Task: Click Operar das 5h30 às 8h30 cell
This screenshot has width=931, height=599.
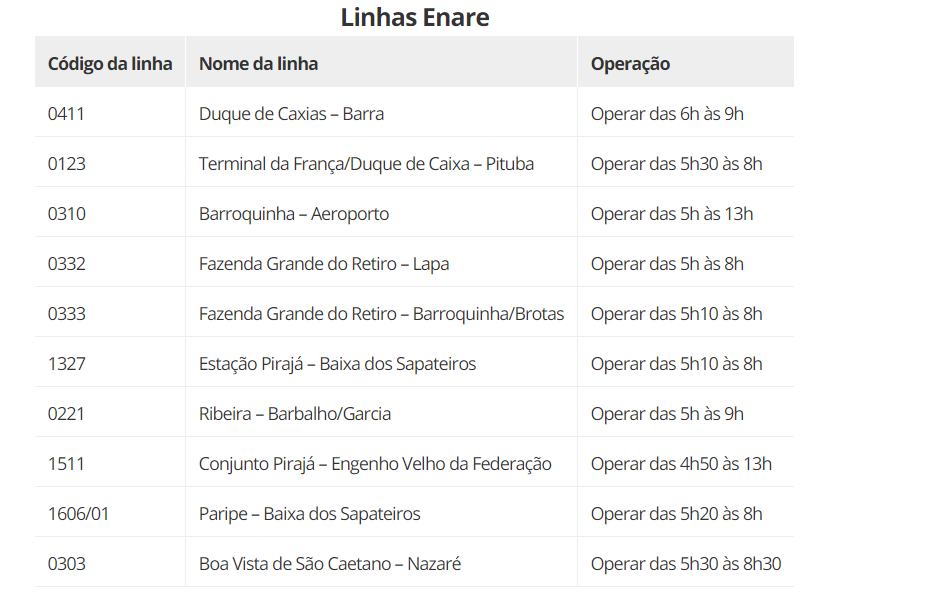Action: [686, 563]
